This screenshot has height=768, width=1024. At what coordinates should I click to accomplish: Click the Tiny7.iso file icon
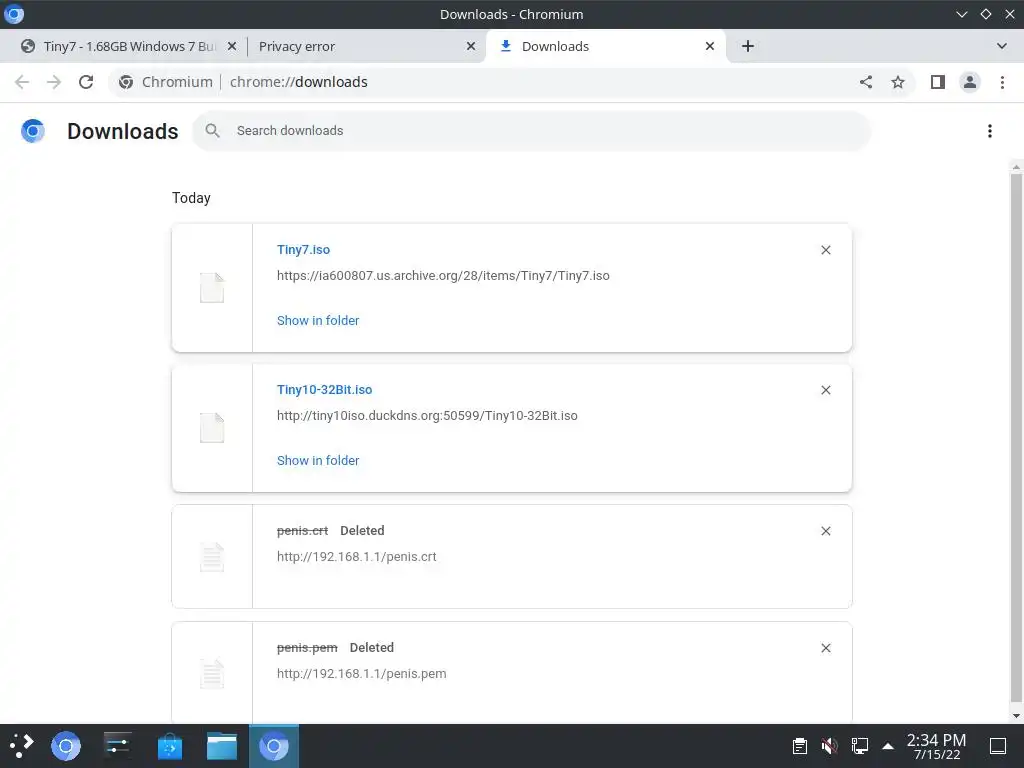(212, 288)
